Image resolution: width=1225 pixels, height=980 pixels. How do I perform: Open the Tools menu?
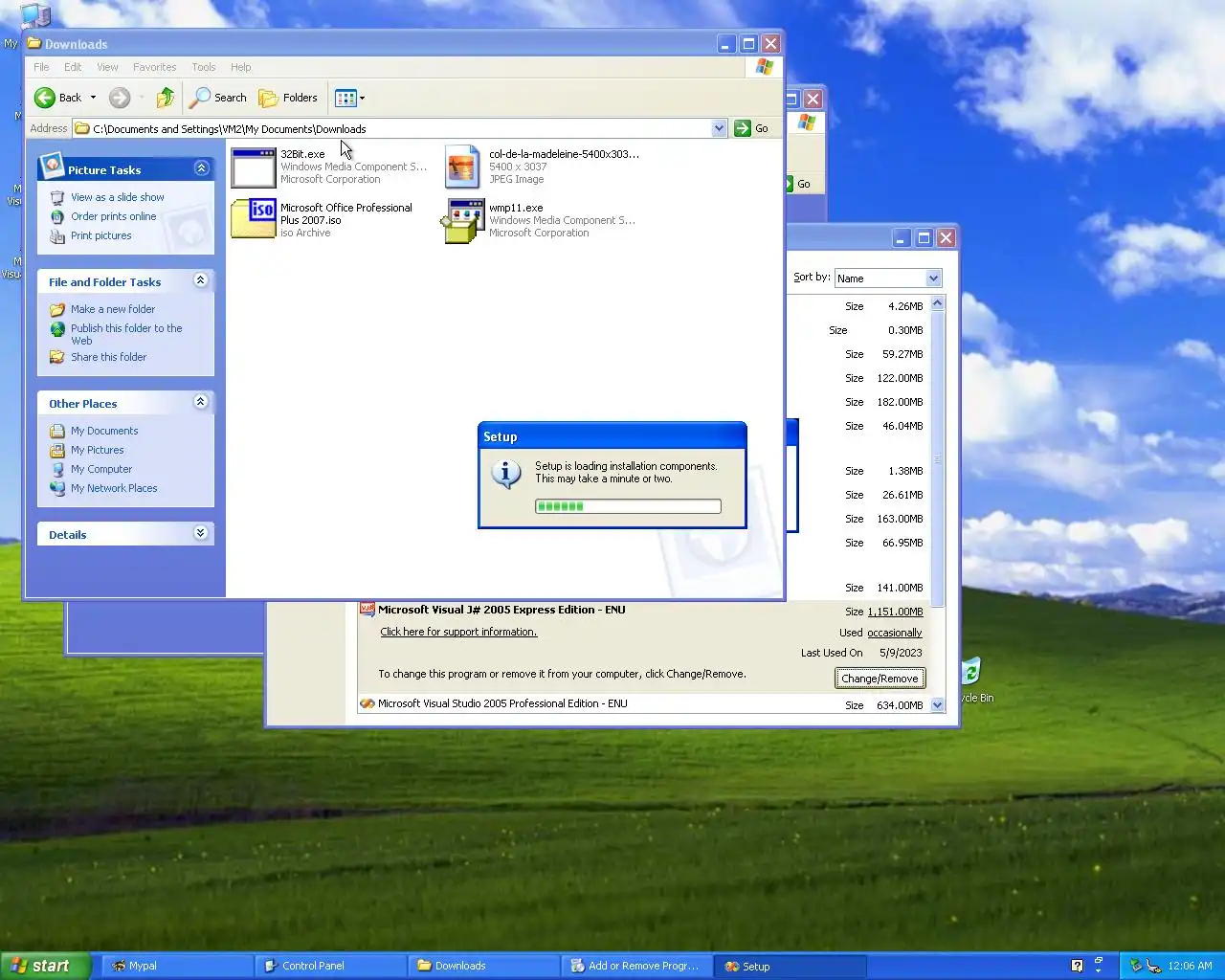click(203, 67)
